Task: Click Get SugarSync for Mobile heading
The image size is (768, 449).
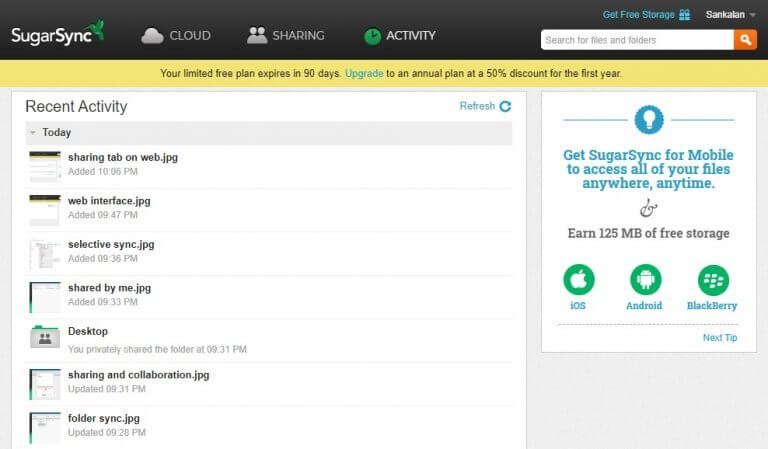Action: [648, 169]
